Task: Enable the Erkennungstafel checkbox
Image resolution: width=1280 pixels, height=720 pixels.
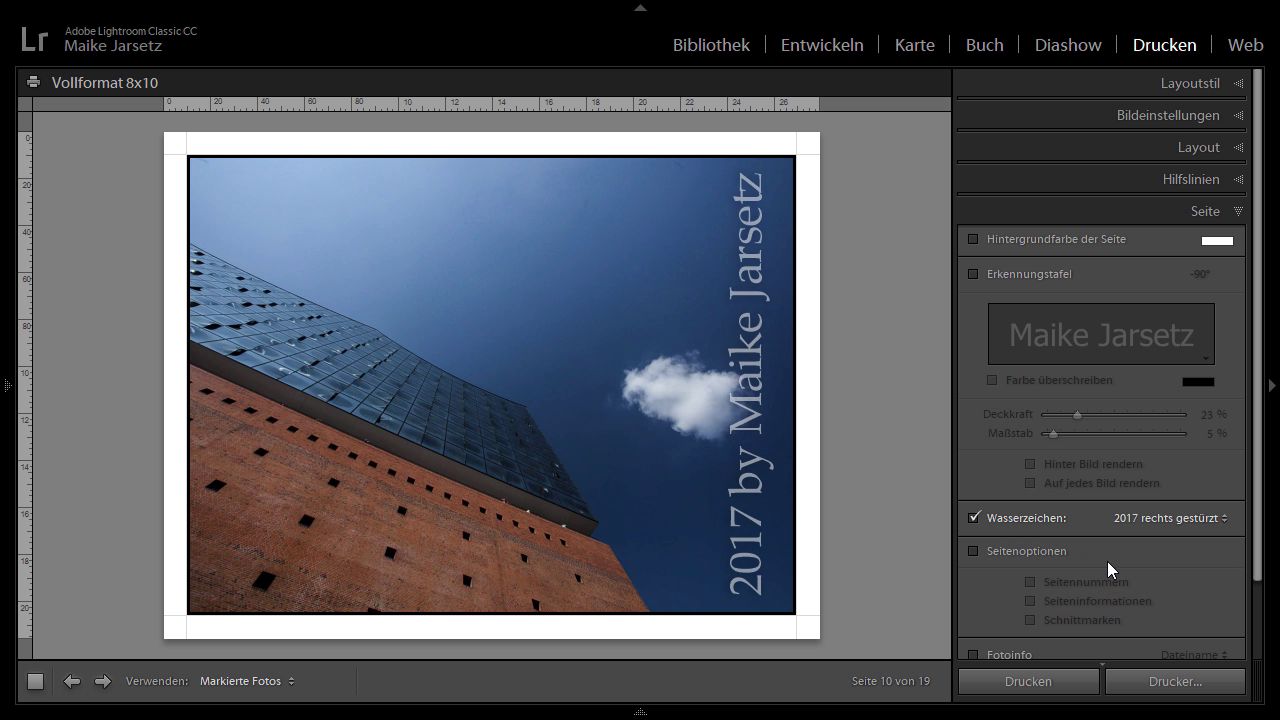Action: [973, 274]
